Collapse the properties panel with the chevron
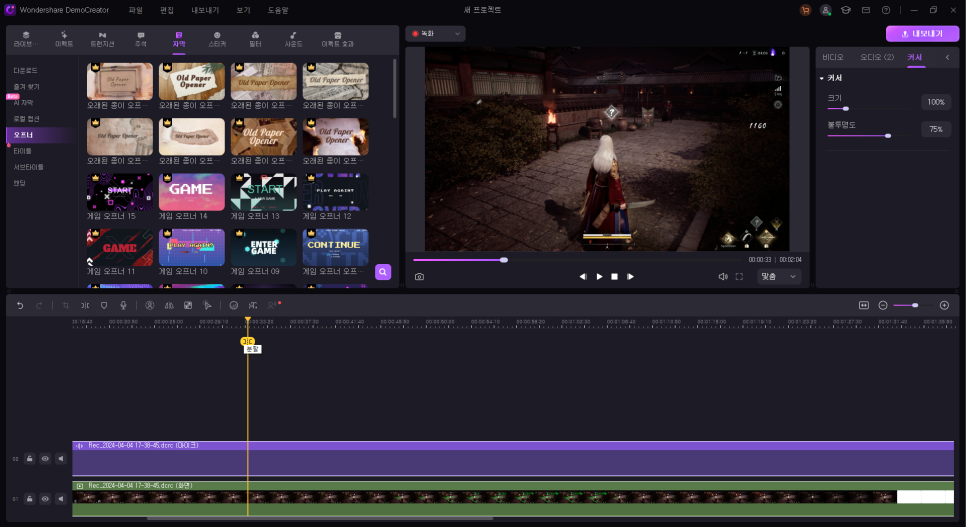This screenshot has width=966, height=527. click(x=948, y=57)
